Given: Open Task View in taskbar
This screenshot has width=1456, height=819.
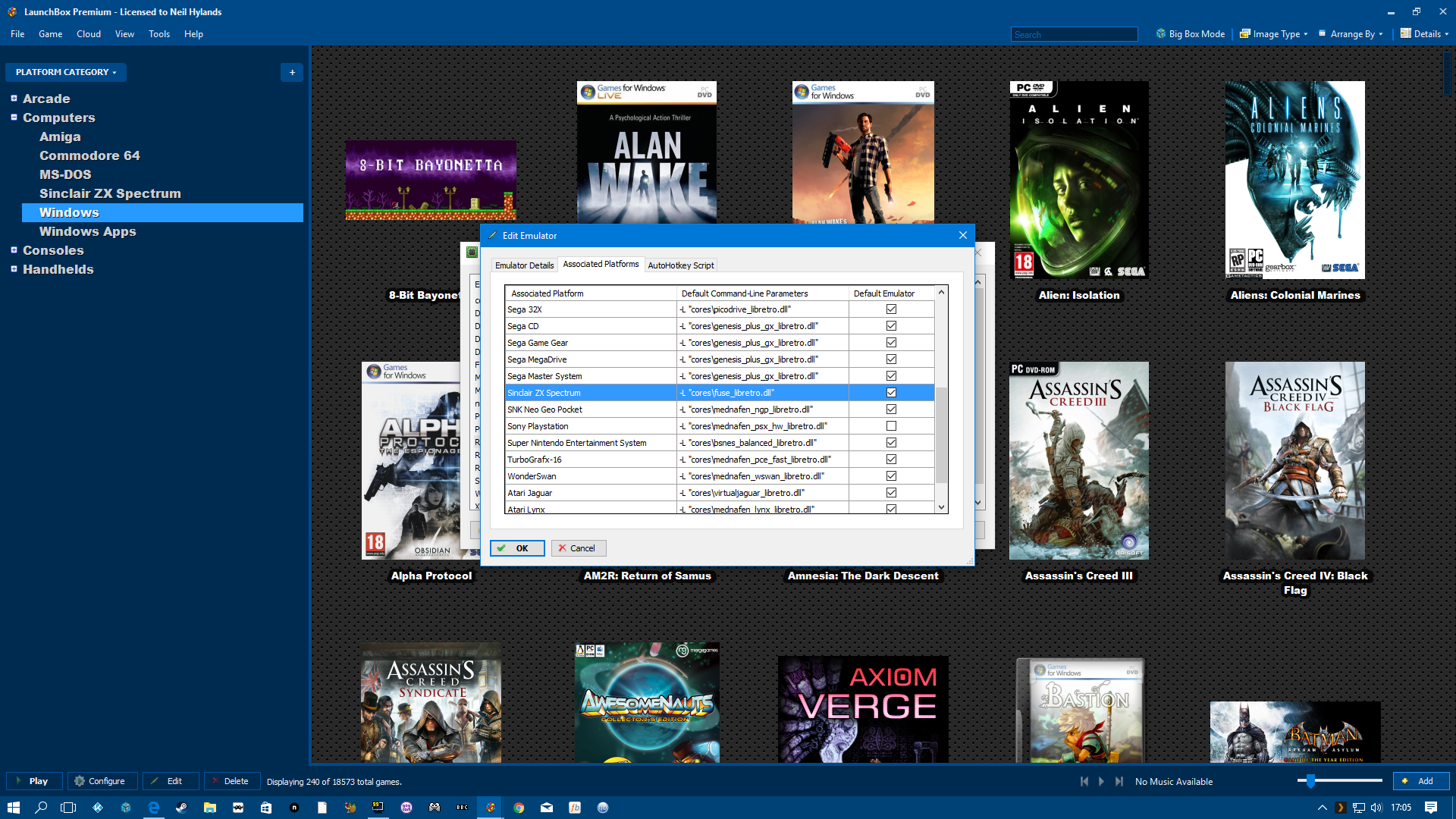Looking at the screenshot, I should pyautogui.click(x=68, y=808).
